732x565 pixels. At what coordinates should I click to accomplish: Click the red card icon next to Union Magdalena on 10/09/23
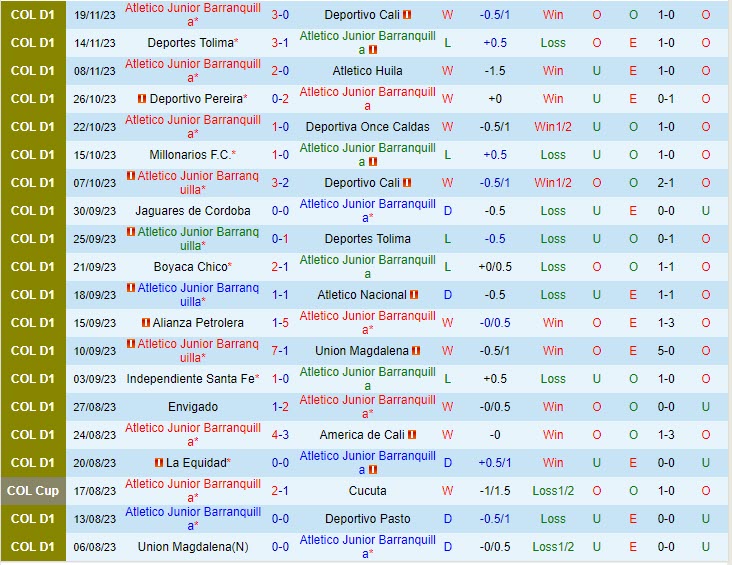(x=416, y=351)
